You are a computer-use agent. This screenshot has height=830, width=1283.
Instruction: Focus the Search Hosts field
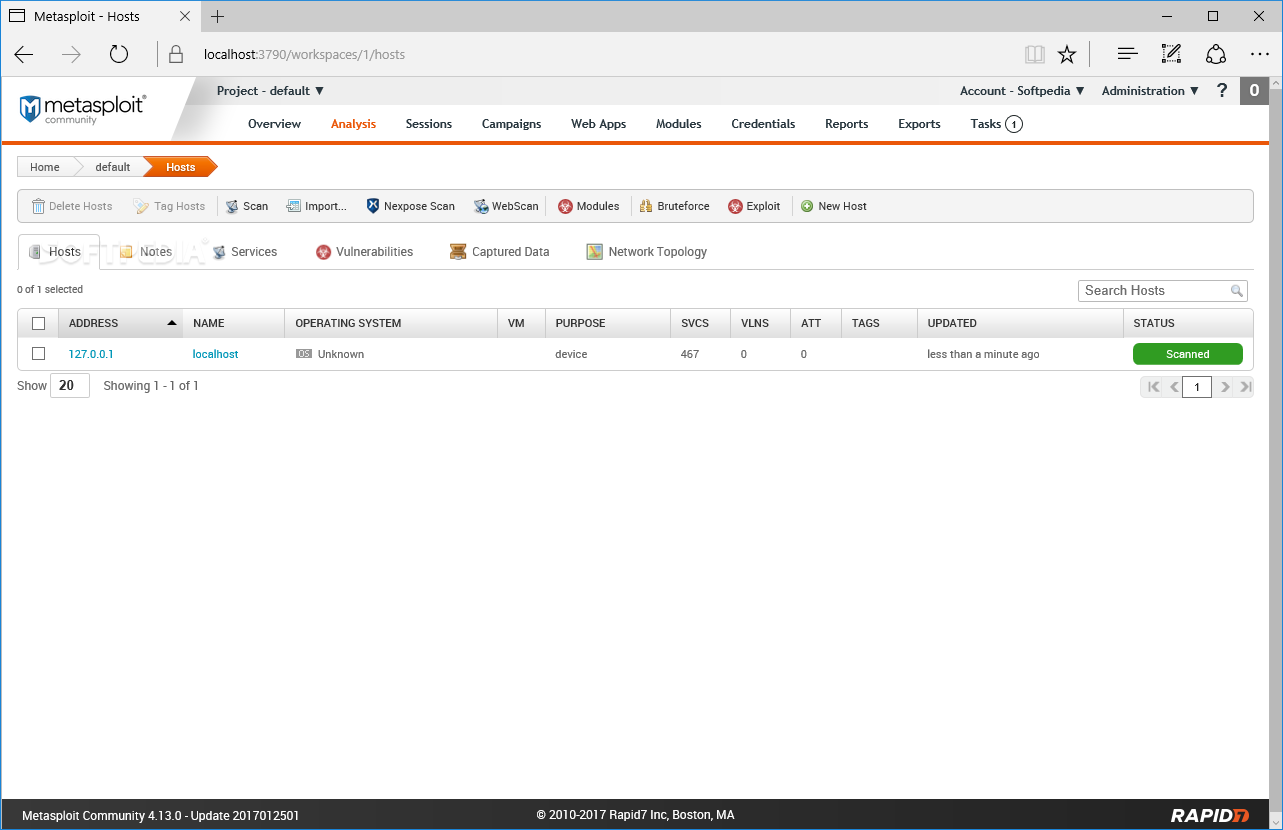[1162, 291]
